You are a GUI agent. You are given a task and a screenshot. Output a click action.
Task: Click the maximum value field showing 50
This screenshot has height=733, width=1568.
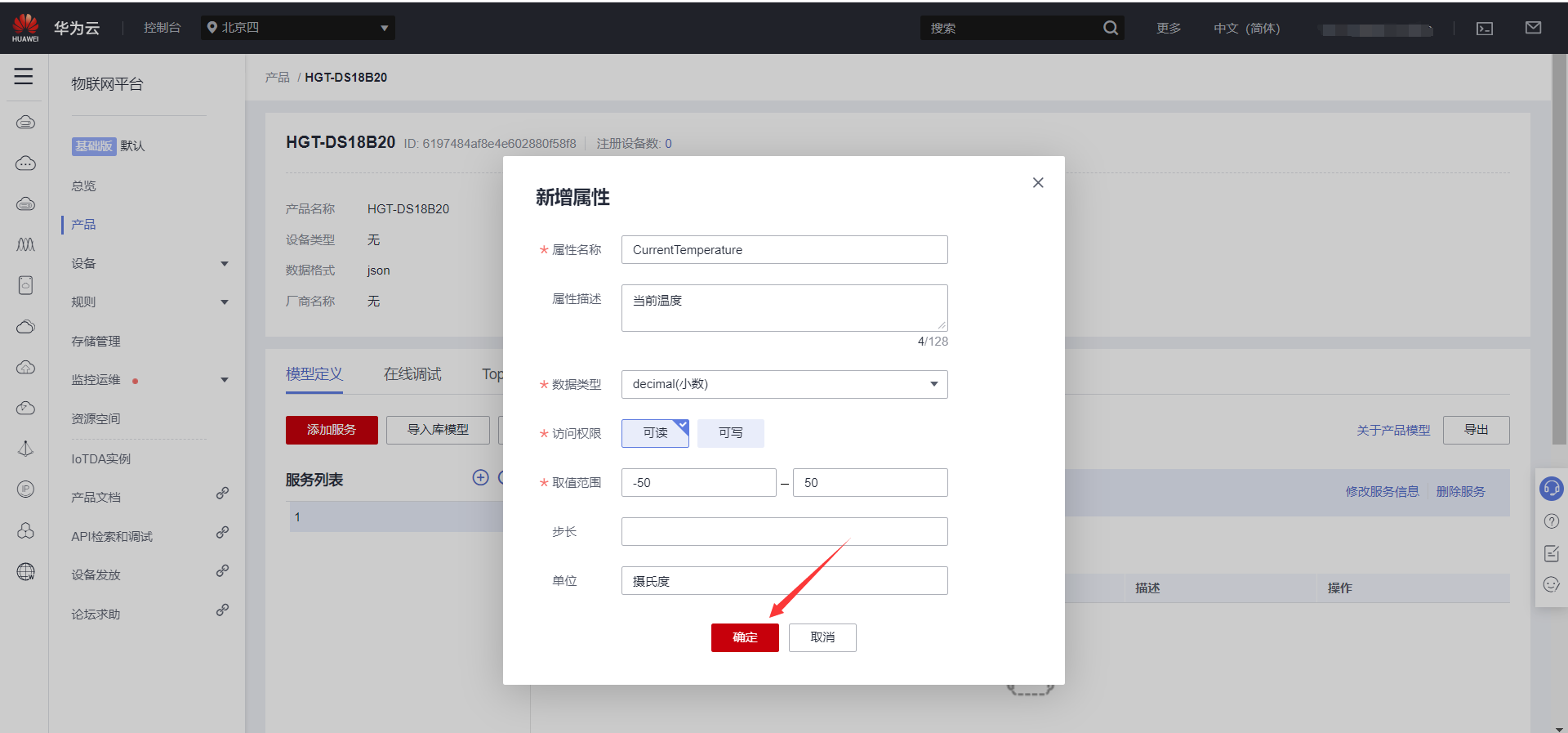pos(870,483)
